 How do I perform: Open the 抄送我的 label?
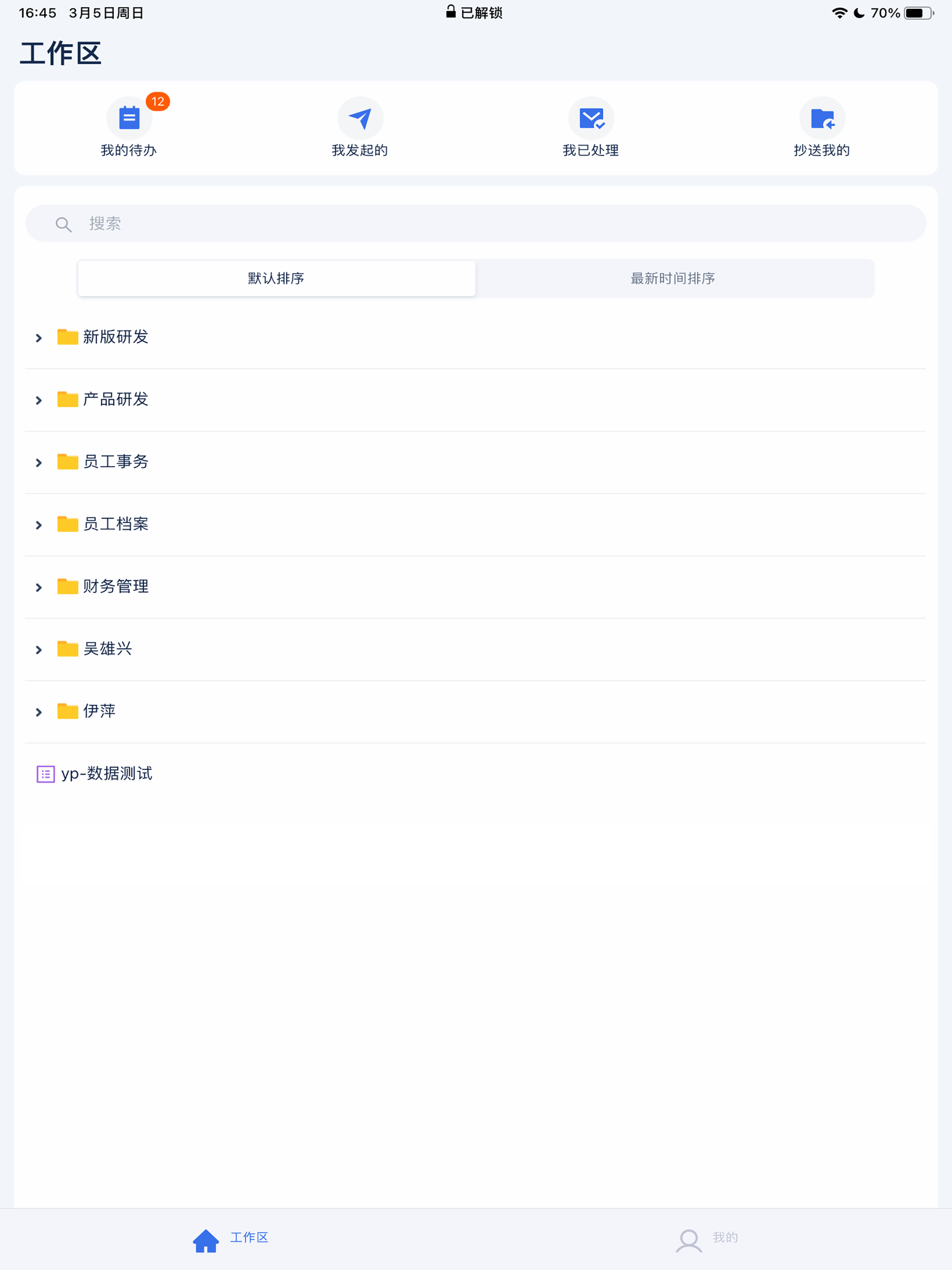pos(822,151)
